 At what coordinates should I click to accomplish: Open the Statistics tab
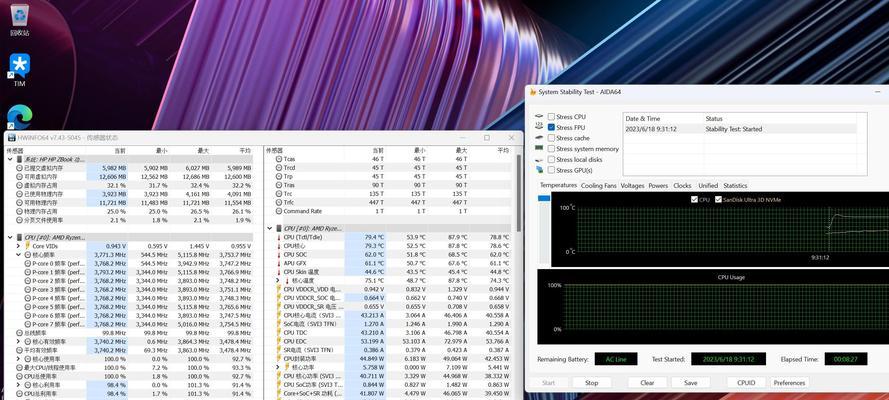point(735,185)
